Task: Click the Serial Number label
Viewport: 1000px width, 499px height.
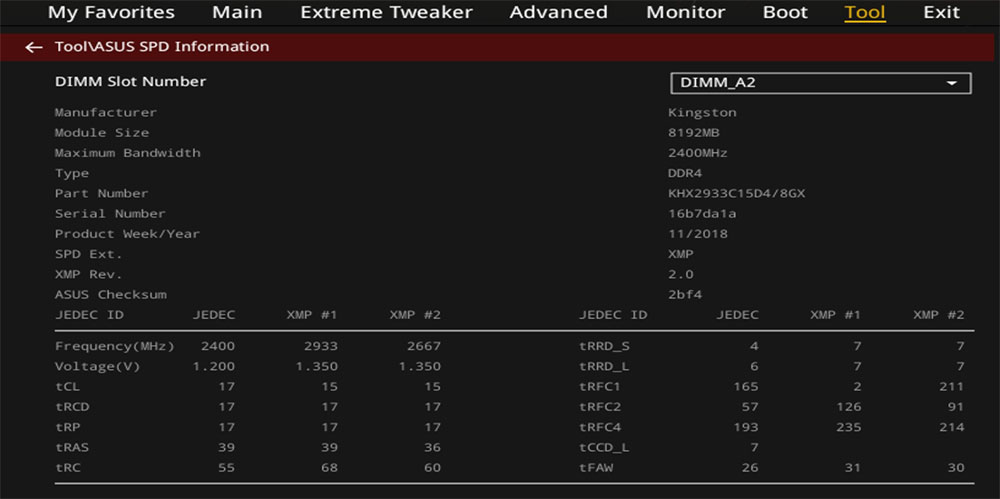Action: (110, 214)
